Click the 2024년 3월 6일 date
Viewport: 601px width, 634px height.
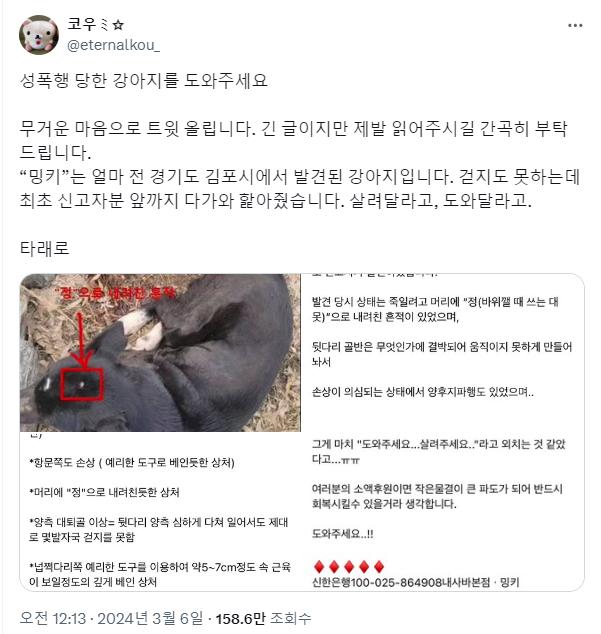tap(150, 618)
